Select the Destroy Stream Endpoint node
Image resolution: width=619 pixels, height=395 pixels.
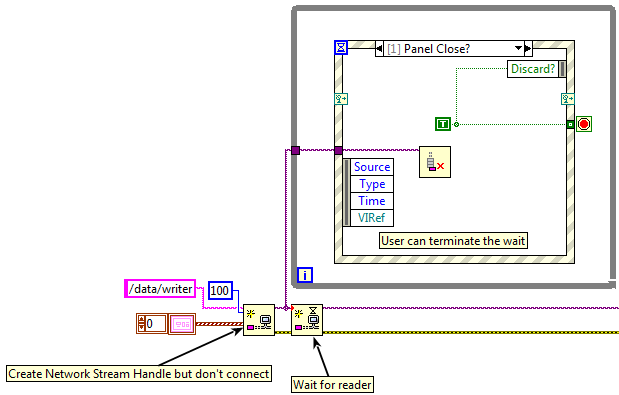[435, 162]
